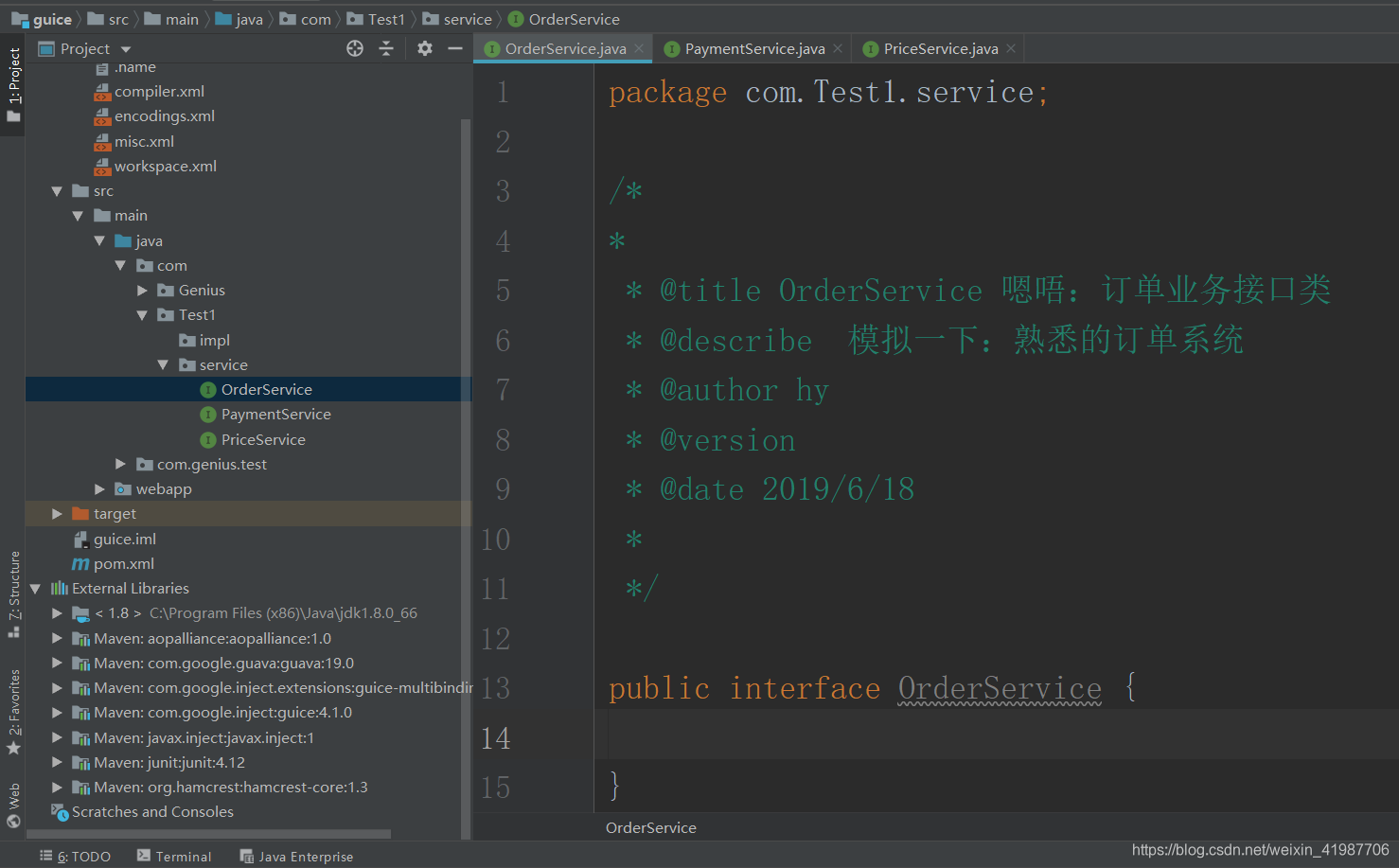Click the Project panel horizontal scrollbar

click(x=208, y=835)
